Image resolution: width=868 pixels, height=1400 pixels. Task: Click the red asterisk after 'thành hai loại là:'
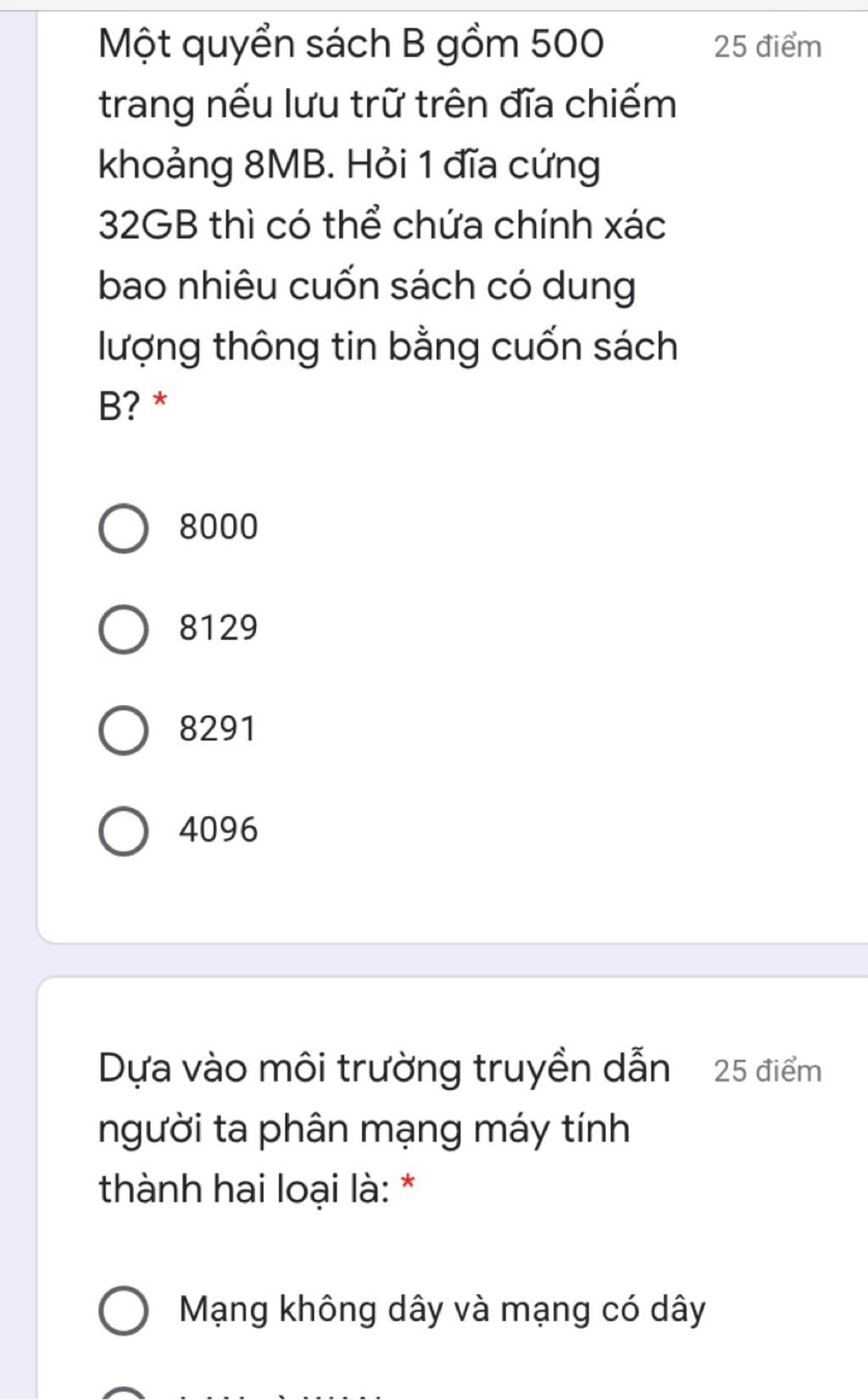click(408, 1182)
